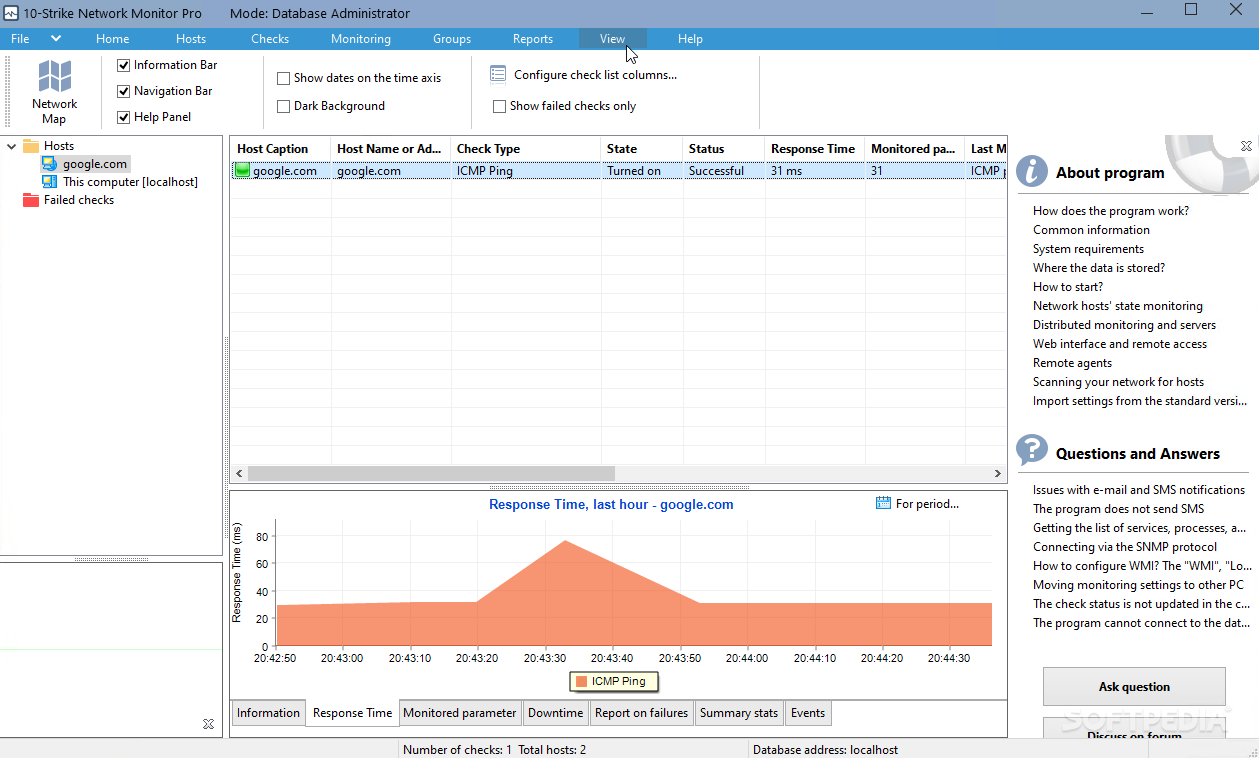Open the dropdown arrow next to File

pyautogui.click(x=56, y=39)
